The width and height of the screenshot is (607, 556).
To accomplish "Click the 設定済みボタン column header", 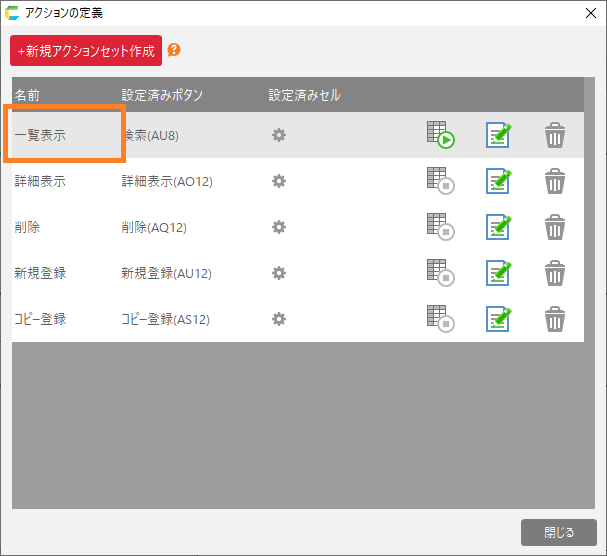I will point(163,95).
